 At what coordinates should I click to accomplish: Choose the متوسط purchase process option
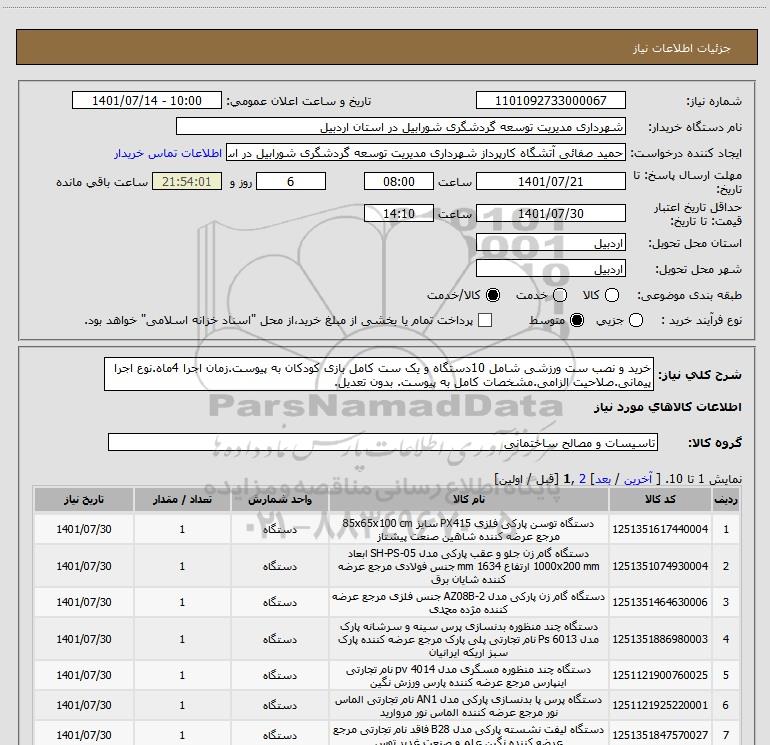coord(575,320)
